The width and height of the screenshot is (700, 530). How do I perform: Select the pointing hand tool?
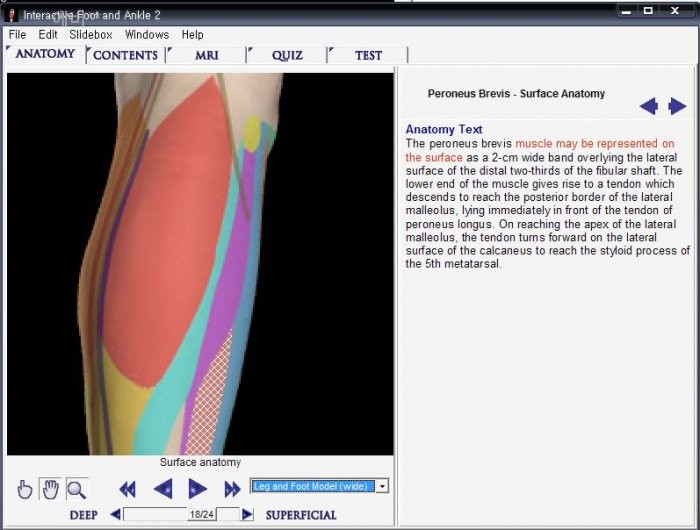(x=25, y=489)
